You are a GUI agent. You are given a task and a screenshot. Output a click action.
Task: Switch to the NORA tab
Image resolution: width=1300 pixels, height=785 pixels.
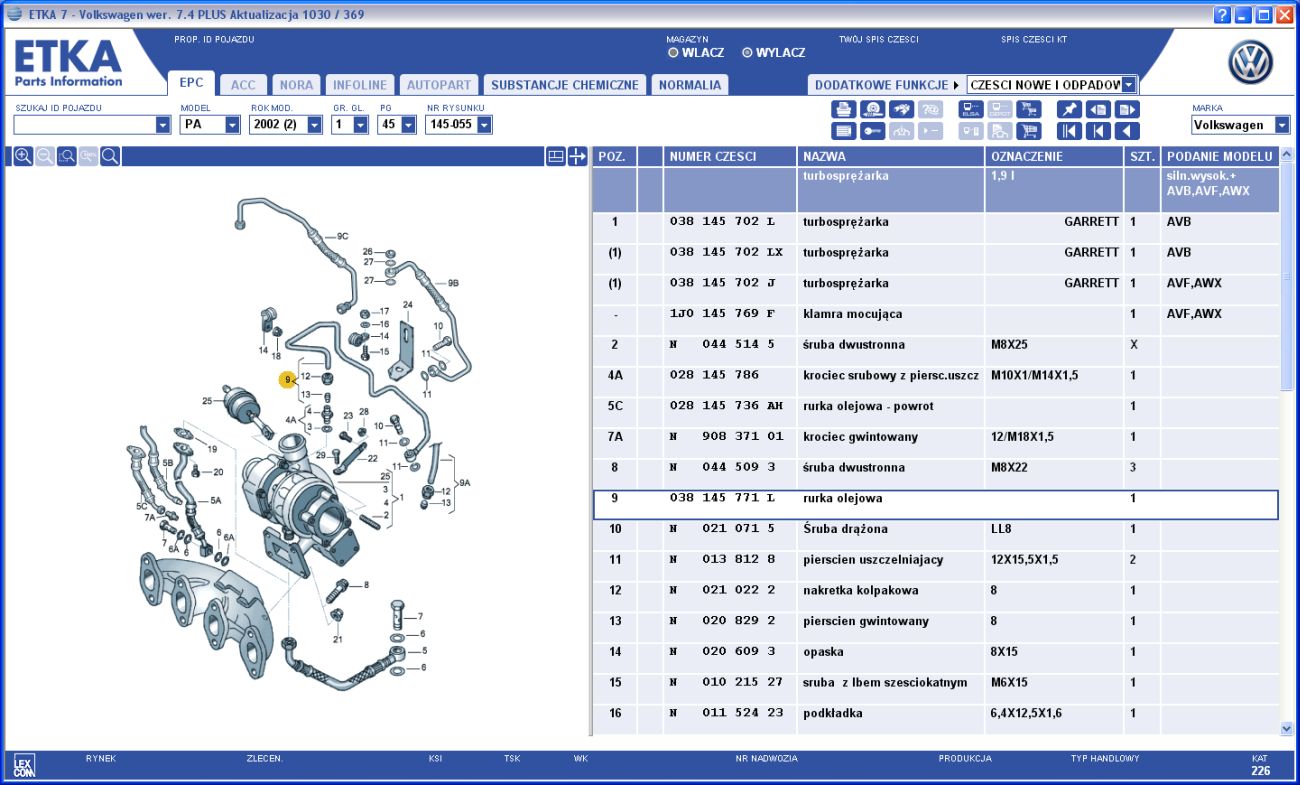(x=296, y=85)
